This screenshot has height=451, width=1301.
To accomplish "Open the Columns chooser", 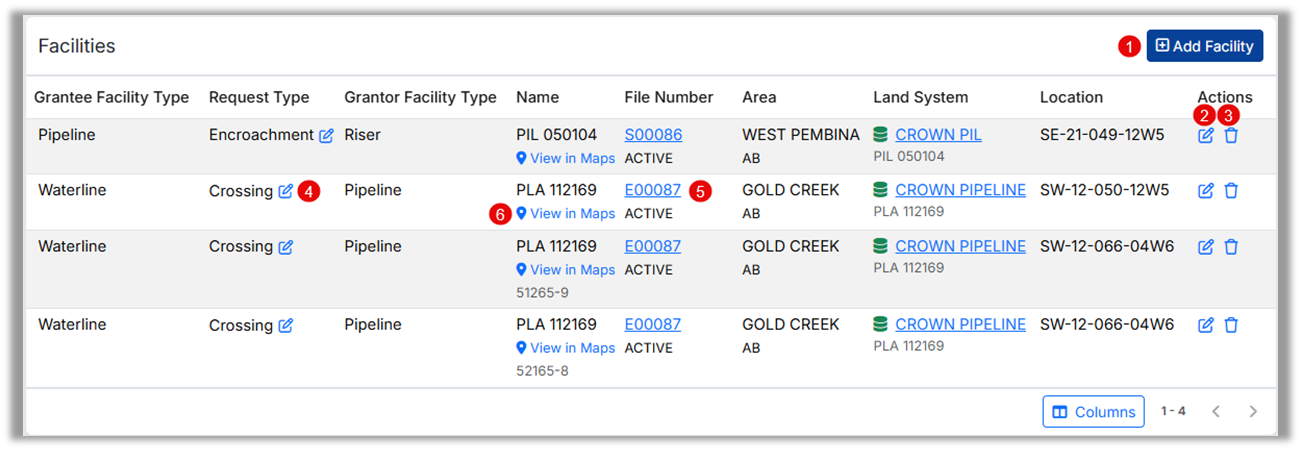I will (1094, 411).
